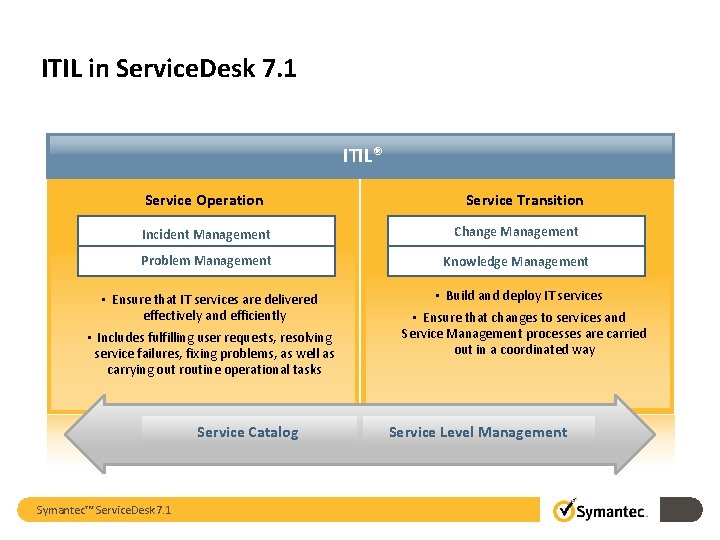This screenshot has width=720, height=540.
Task: Select the Incident Management box
Action: tap(206, 231)
